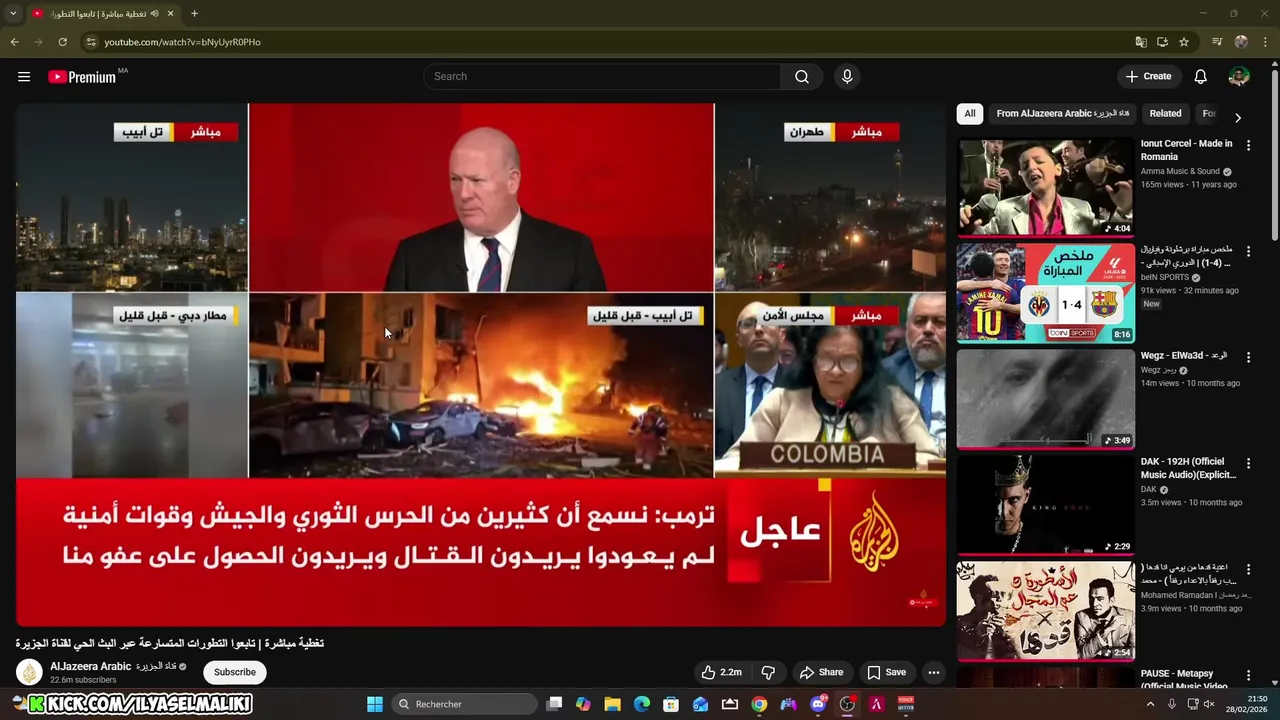
Task: Select From AlJazeera Arabic filter chip
Action: [1062, 114]
